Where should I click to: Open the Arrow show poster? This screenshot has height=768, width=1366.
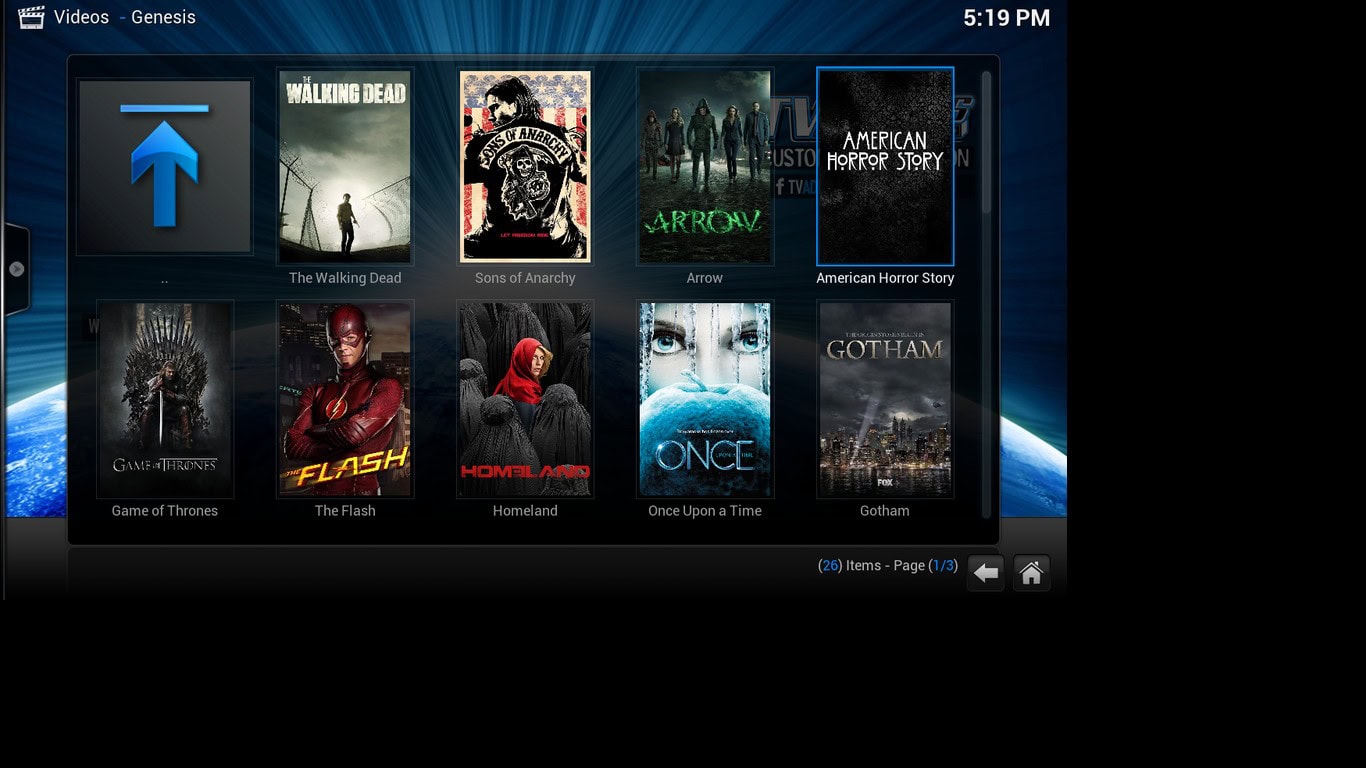[705, 166]
